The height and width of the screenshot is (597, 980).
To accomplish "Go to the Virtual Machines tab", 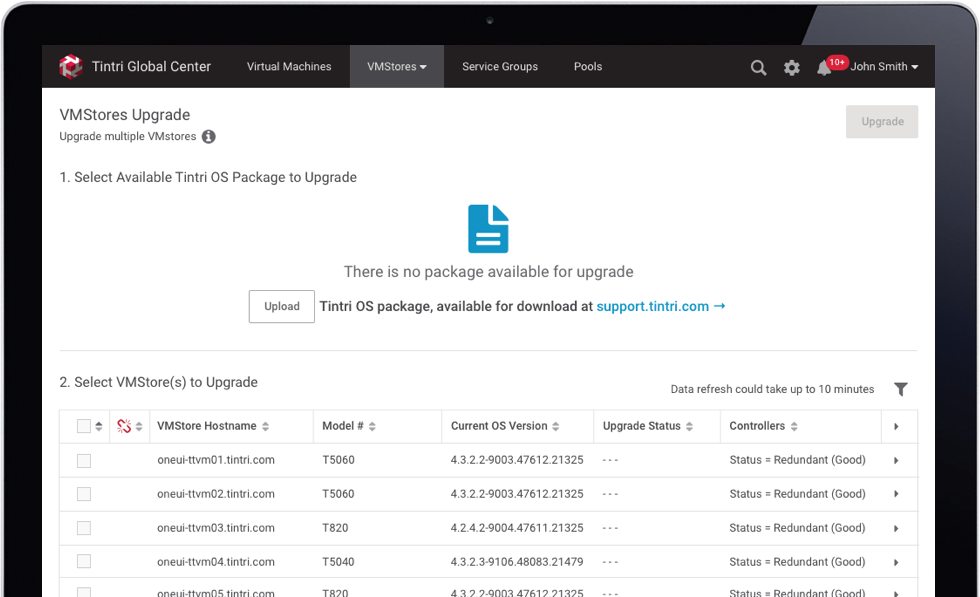I will pyautogui.click(x=289, y=66).
